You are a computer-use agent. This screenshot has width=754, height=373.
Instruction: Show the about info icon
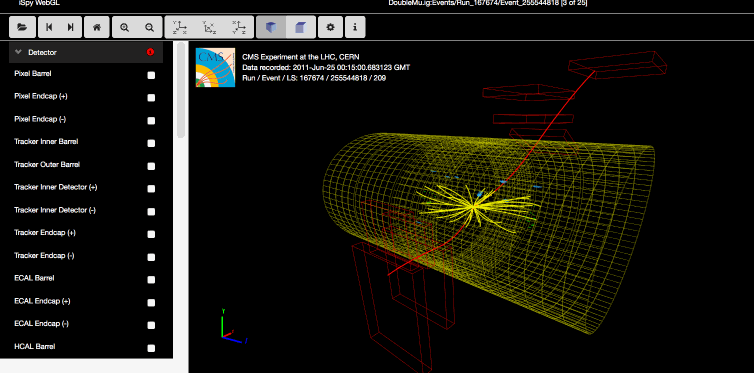[x=355, y=27]
